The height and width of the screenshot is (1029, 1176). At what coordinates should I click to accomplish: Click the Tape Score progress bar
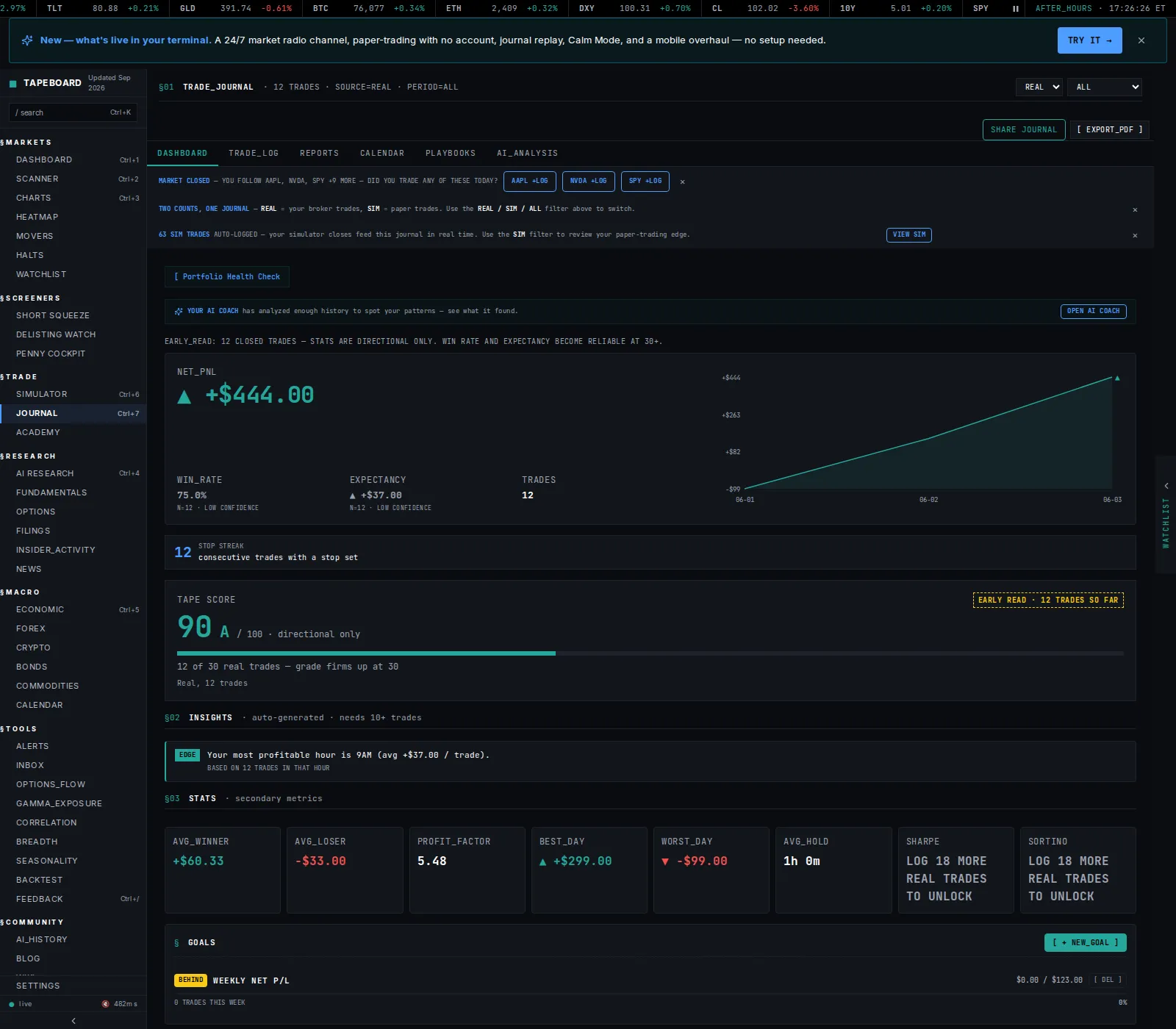tap(650, 653)
